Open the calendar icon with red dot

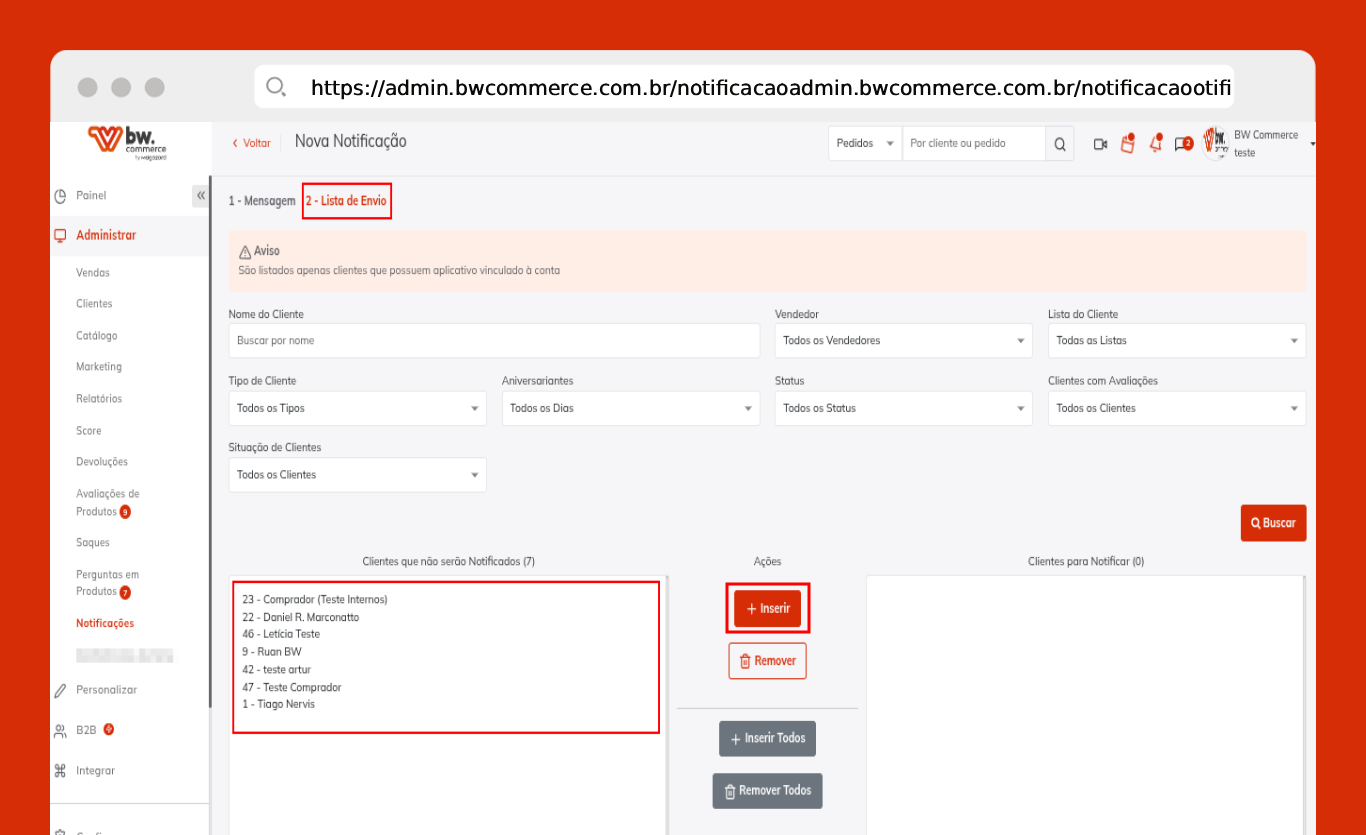[x=1128, y=143]
